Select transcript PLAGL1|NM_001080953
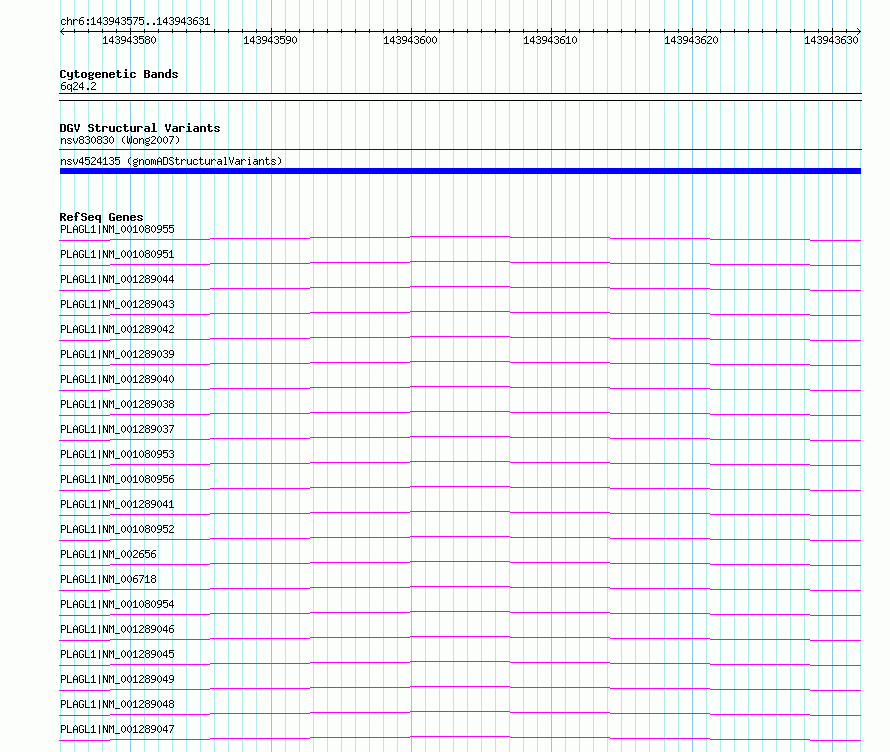This screenshot has width=890, height=752. click(117, 454)
